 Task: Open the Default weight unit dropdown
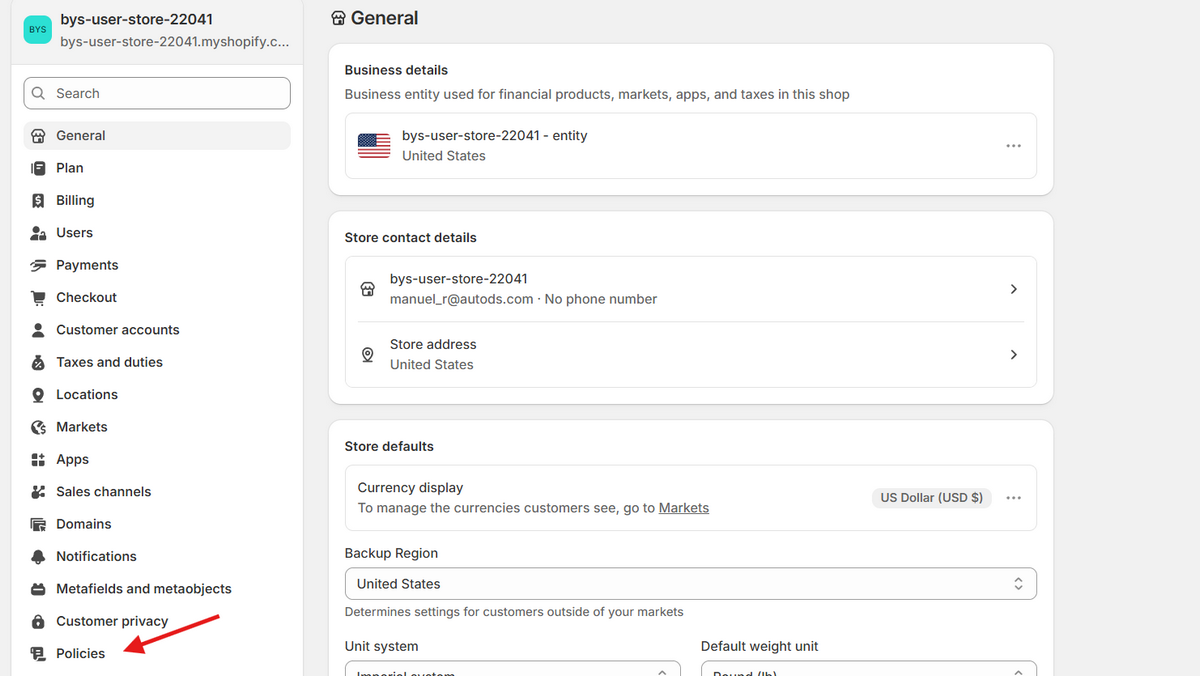868,668
